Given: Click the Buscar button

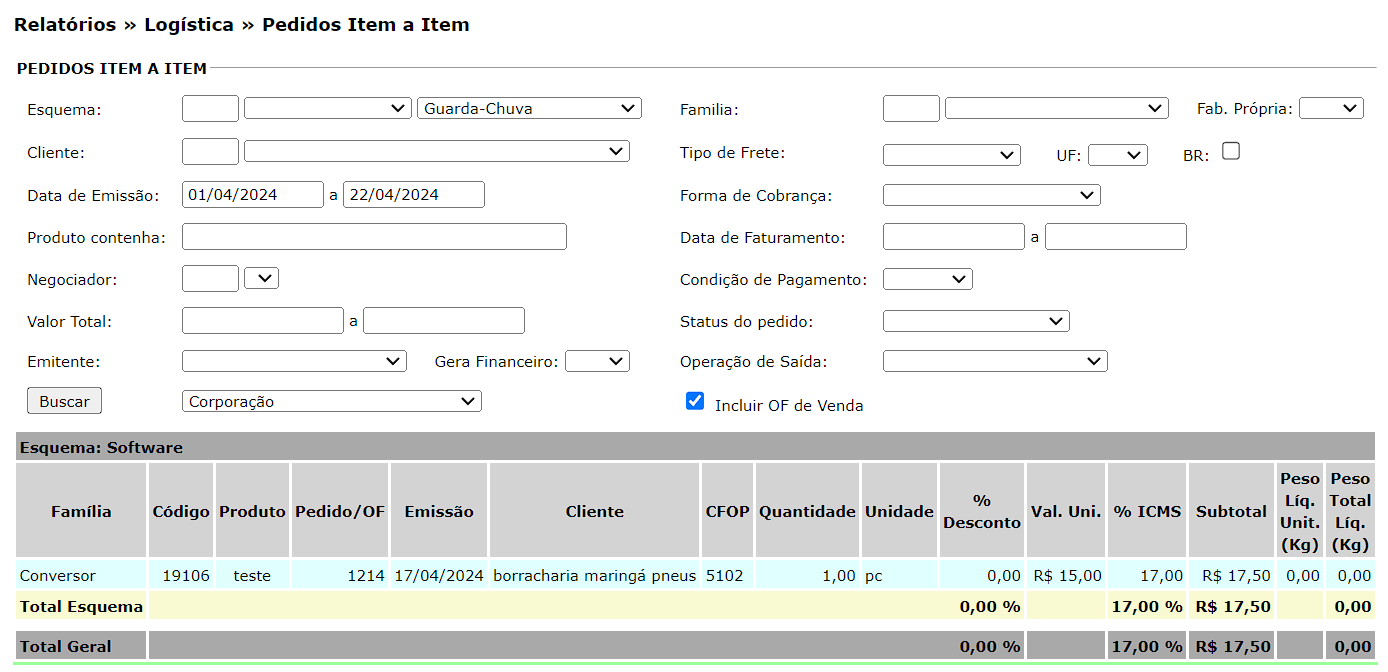Looking at the screenshot, I should click(x=64, y=401).
